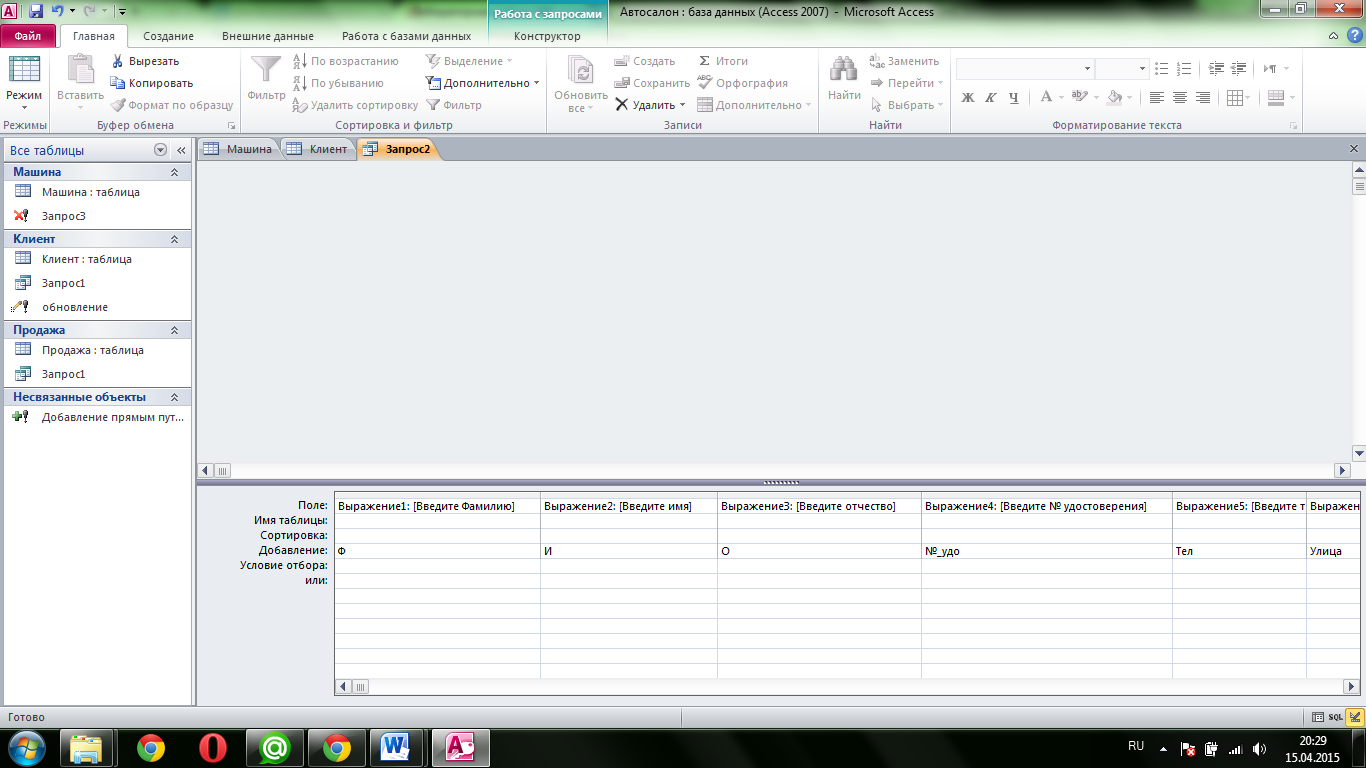The height and width of the screenshot is (768, 1366).
Task: Click the Вставить paste icon
Action: click(80, 70)
